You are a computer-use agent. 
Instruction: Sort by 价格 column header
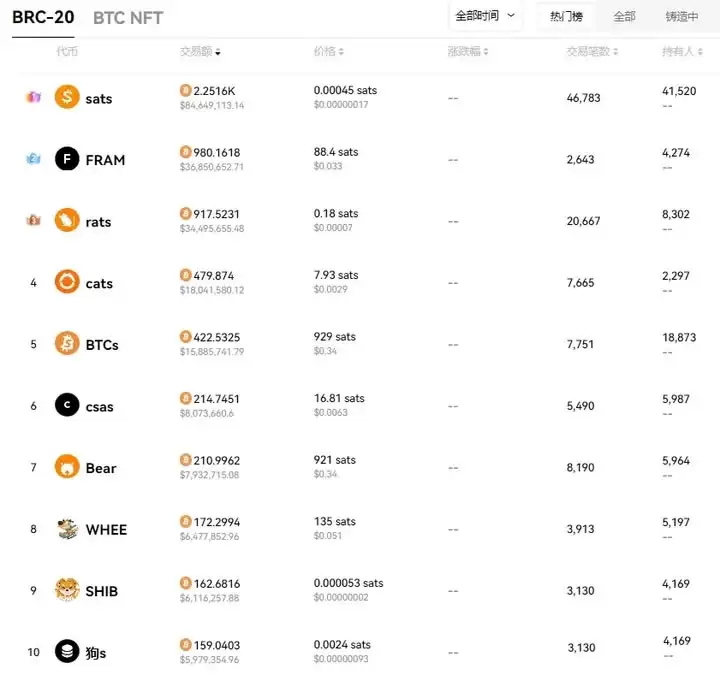point(328,51)
